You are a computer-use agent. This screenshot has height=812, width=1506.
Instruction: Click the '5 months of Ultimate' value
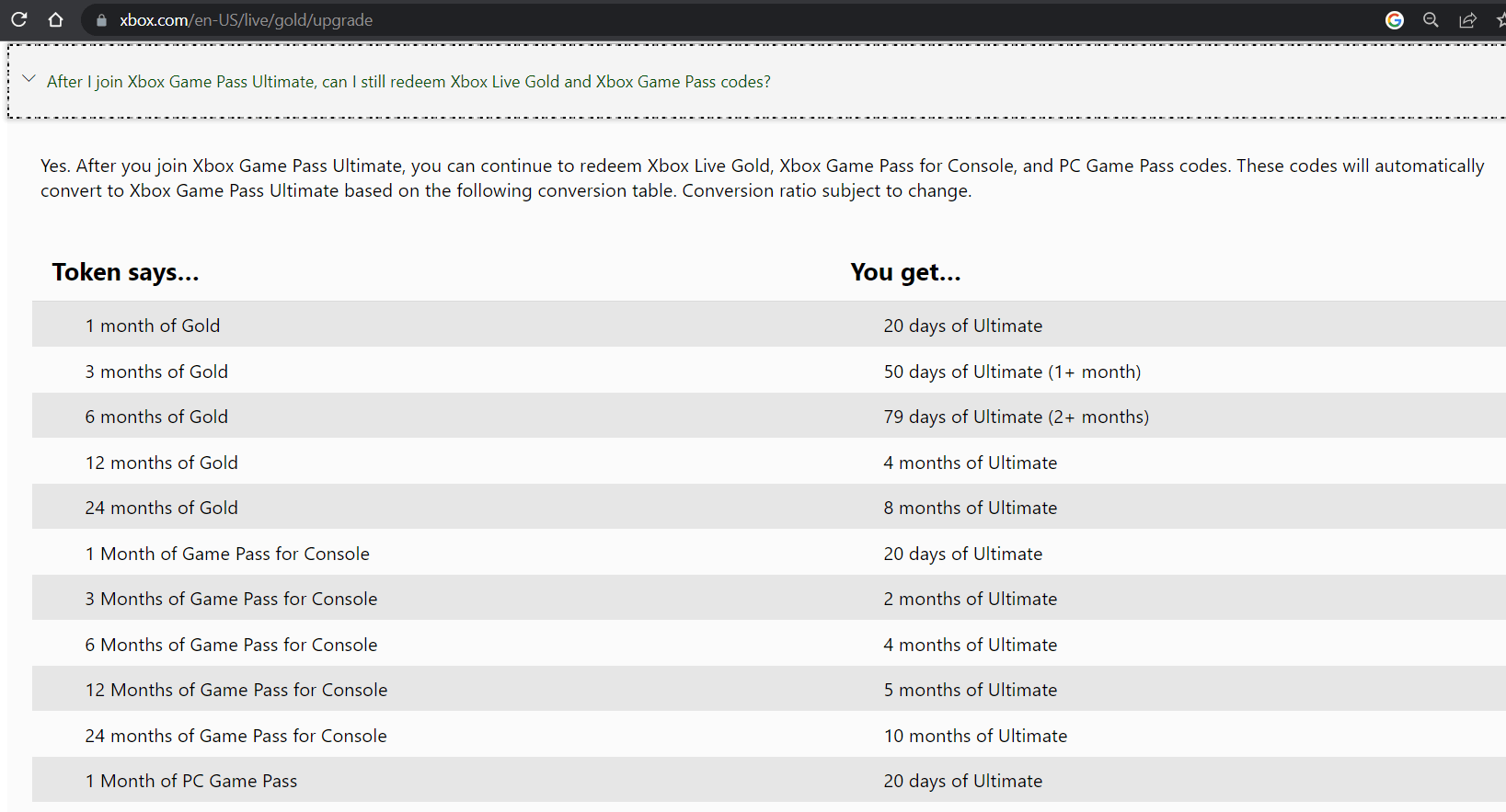pyautogui.click(x=971, y=690)
